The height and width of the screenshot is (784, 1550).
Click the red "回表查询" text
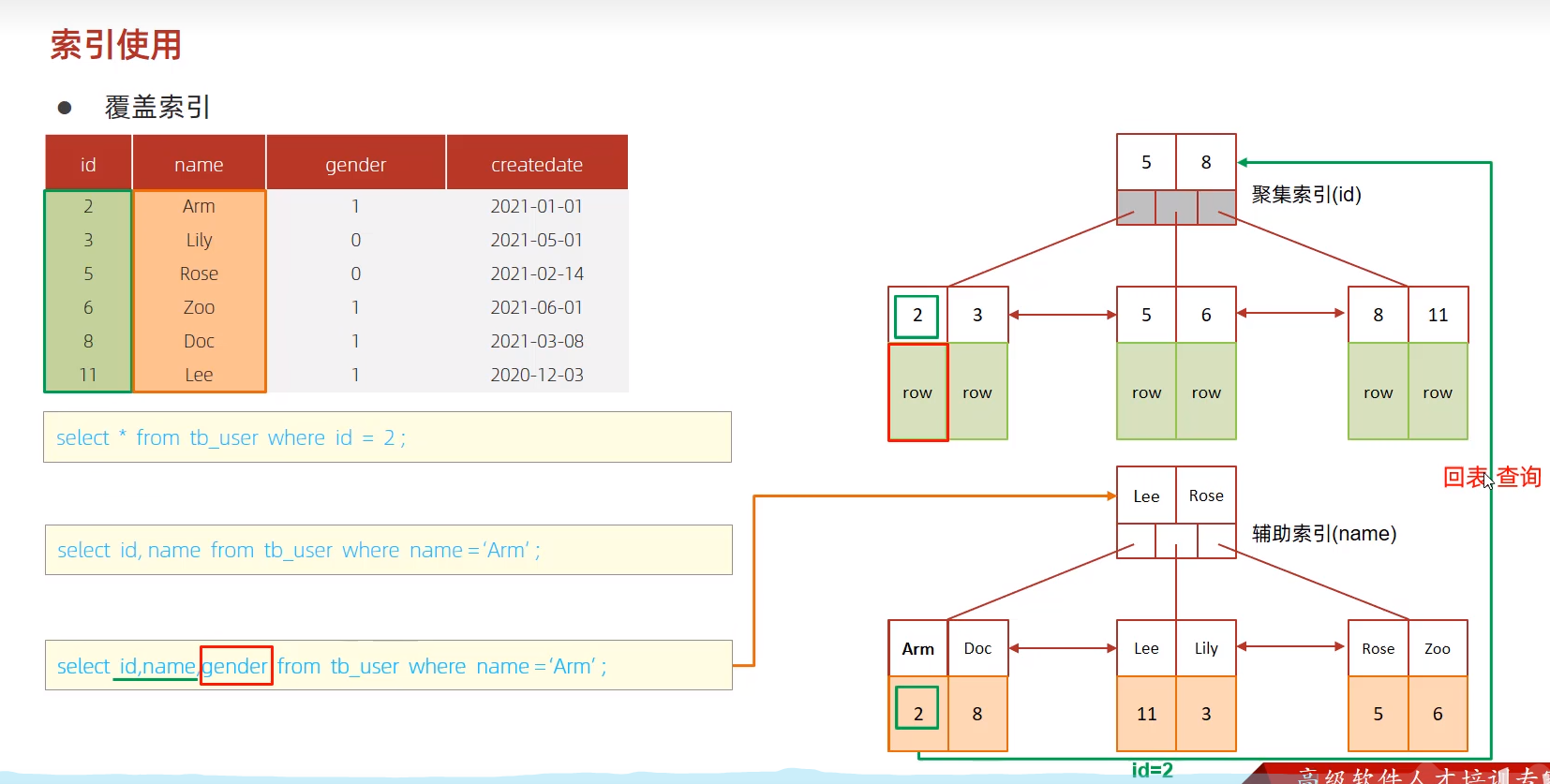(x=1492, y=478)
